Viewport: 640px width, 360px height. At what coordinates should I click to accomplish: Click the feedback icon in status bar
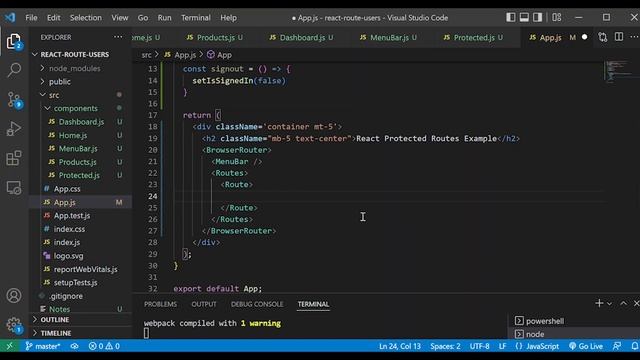click(x=617, y=346)
